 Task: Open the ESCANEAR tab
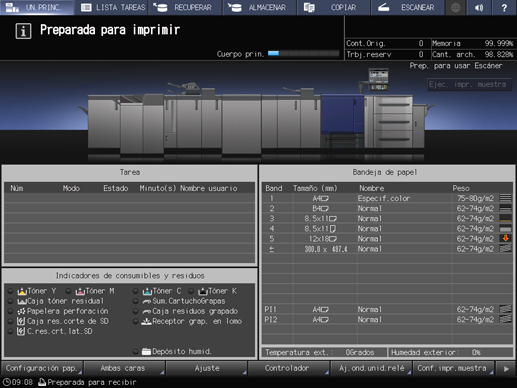407,7
